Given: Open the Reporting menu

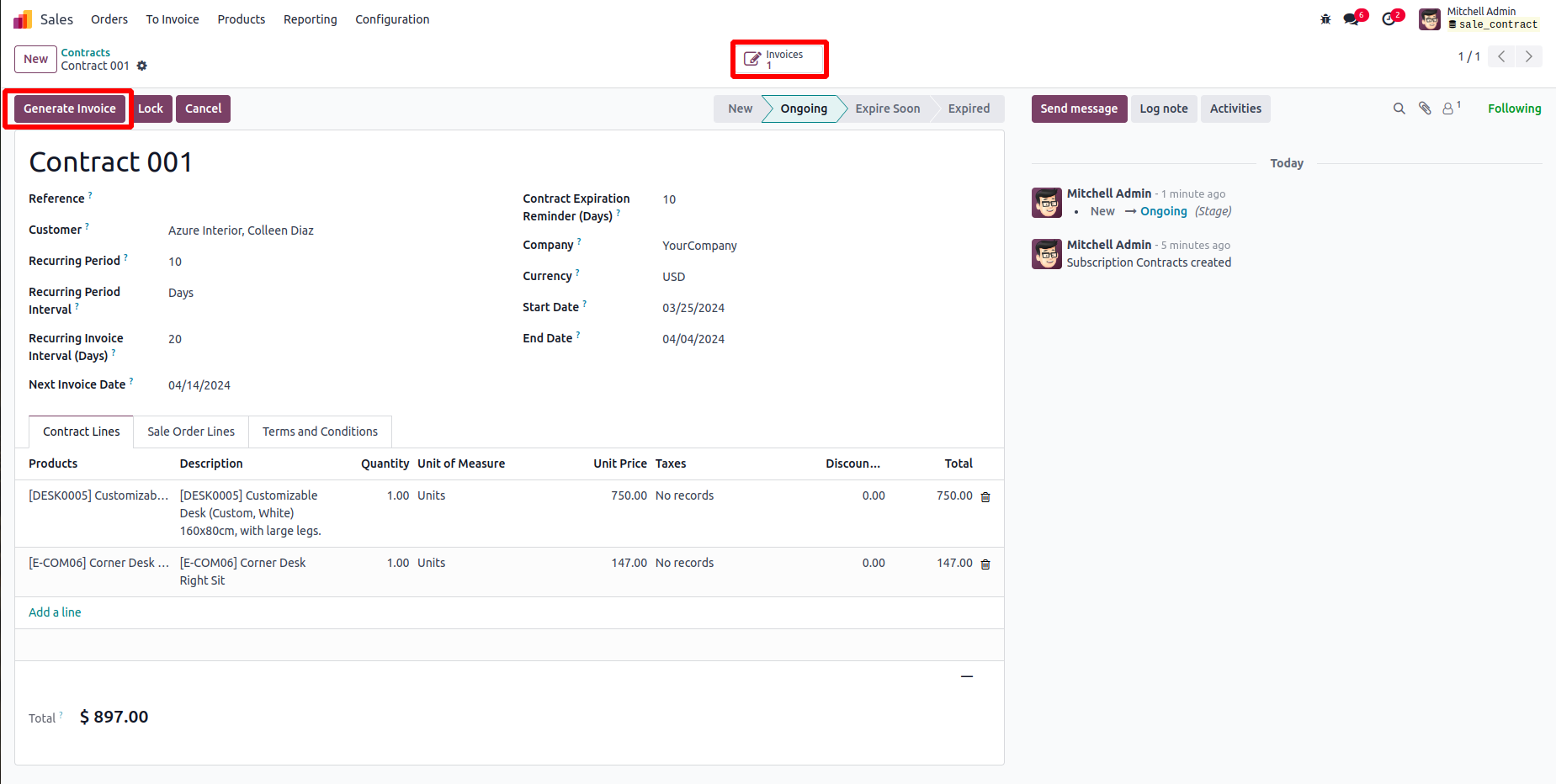Looking at the screenshot, I should (x=311, y=19).
